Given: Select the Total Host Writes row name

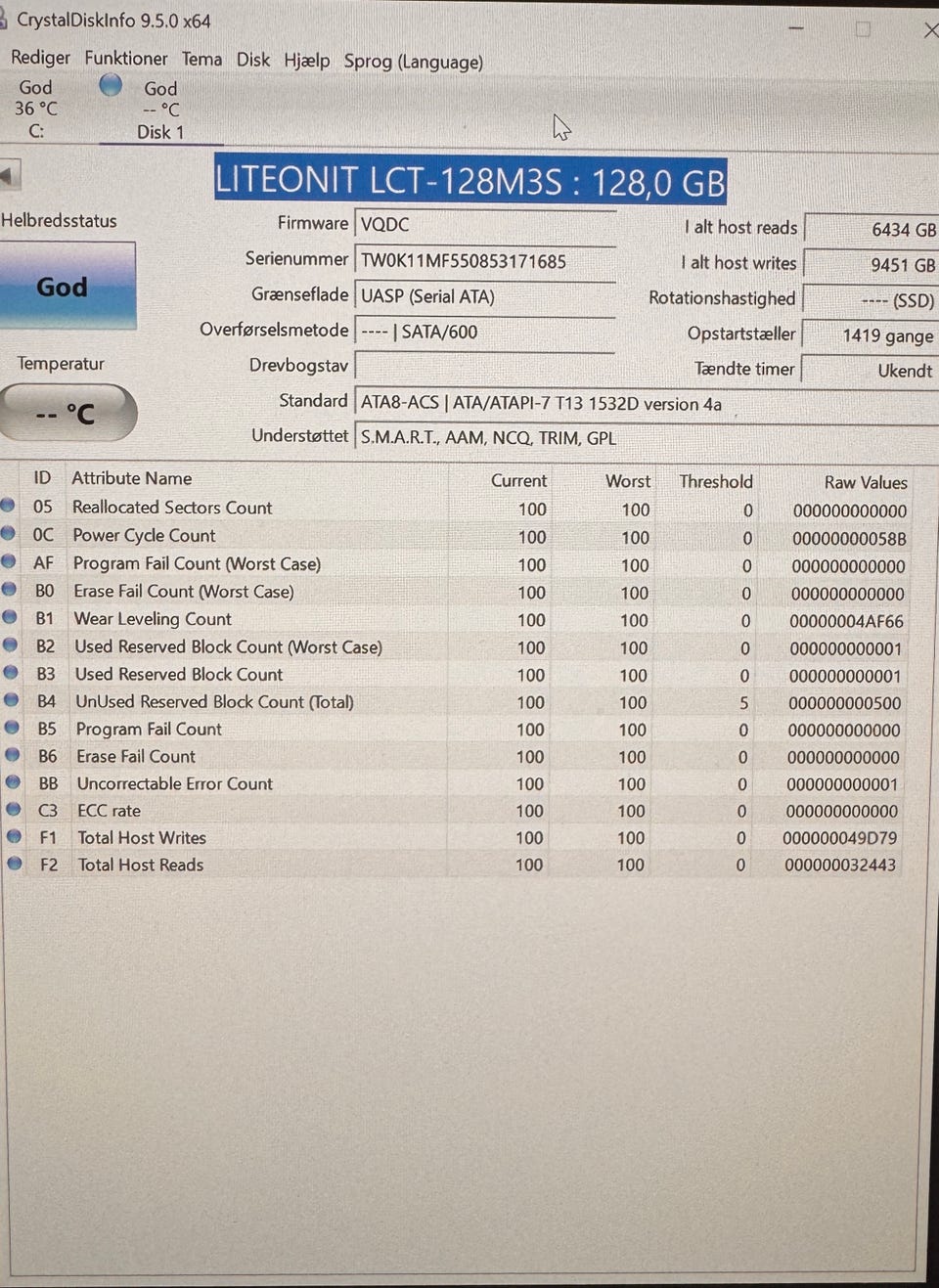Looking at the screenshot, I should (x=142, y=838).
